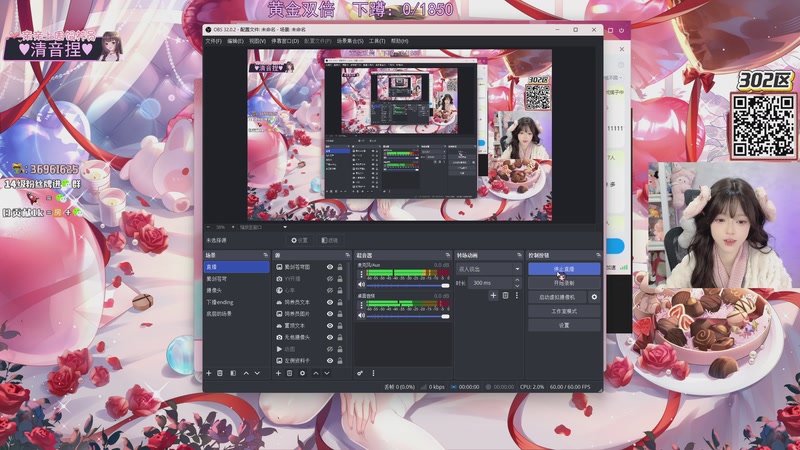Screen dimensions: 800x450
Task: Click the 启动虚拟摄像机 button
Action: click(557, 297)
